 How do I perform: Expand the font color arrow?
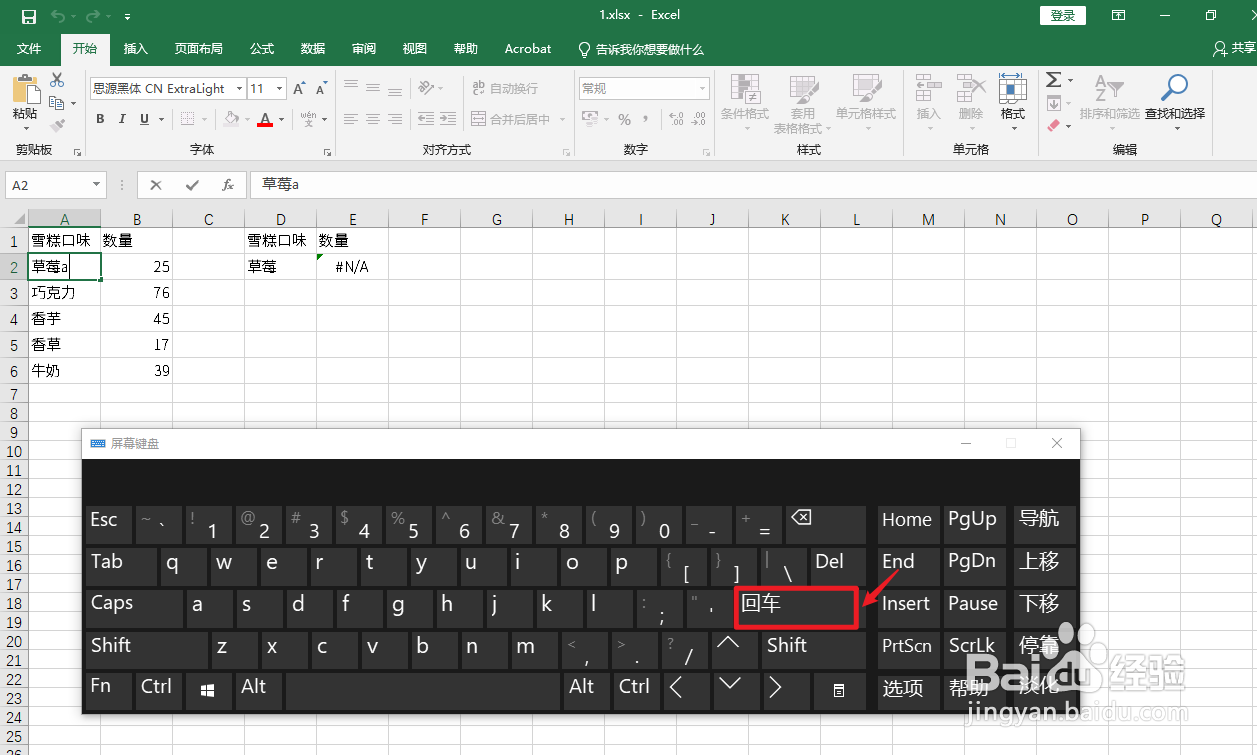281,119
